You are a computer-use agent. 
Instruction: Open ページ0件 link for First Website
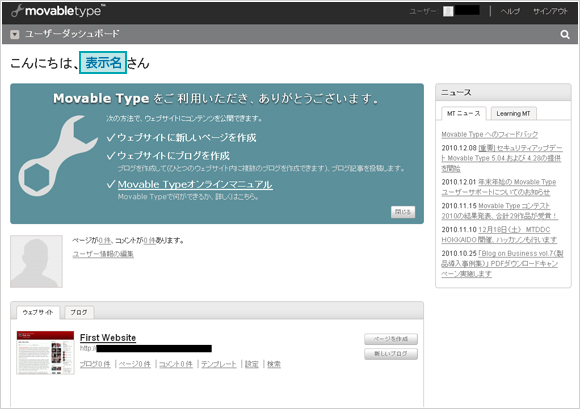(135, 364)
